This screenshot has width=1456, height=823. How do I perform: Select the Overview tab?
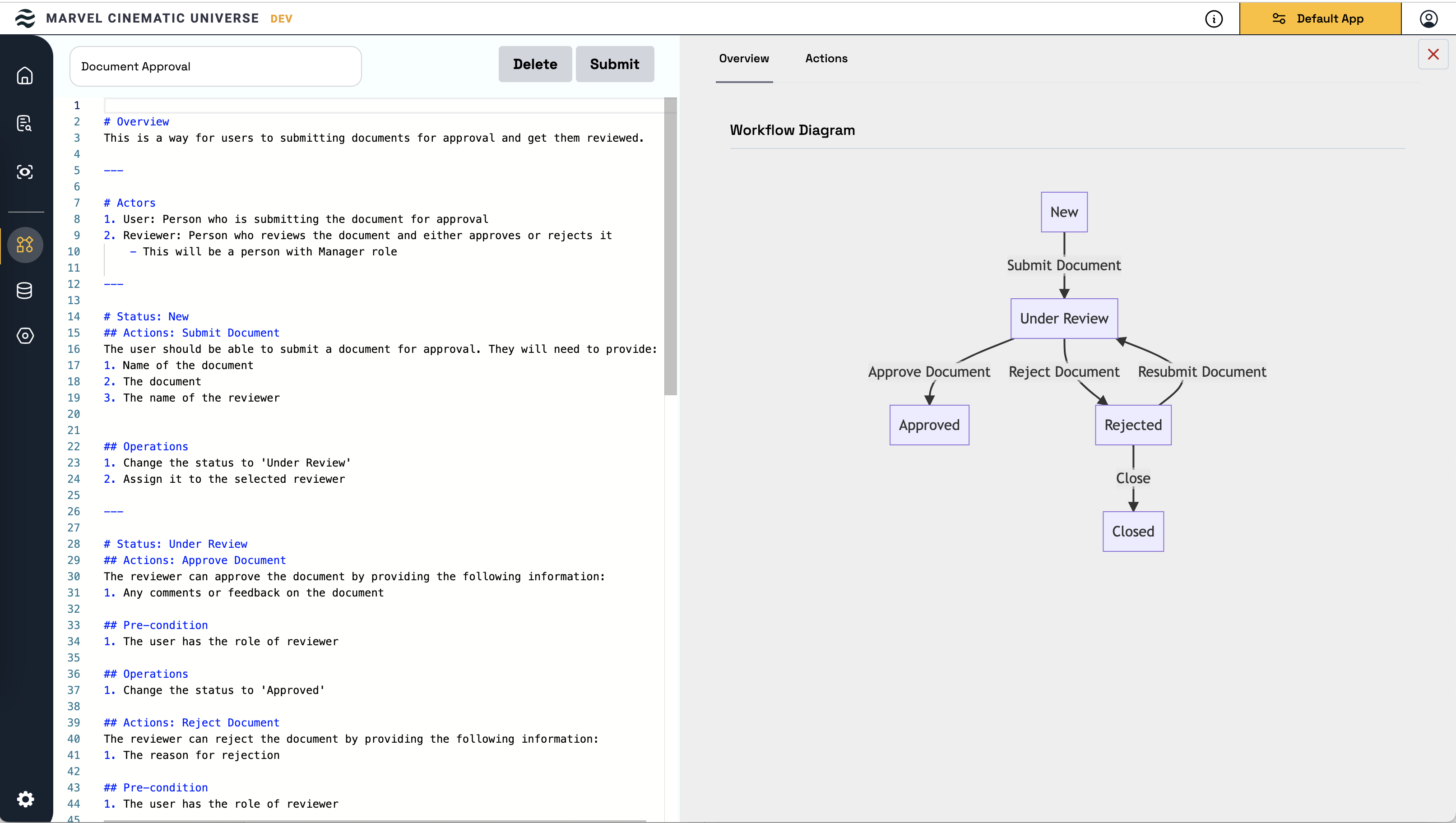tap(743, 58)
